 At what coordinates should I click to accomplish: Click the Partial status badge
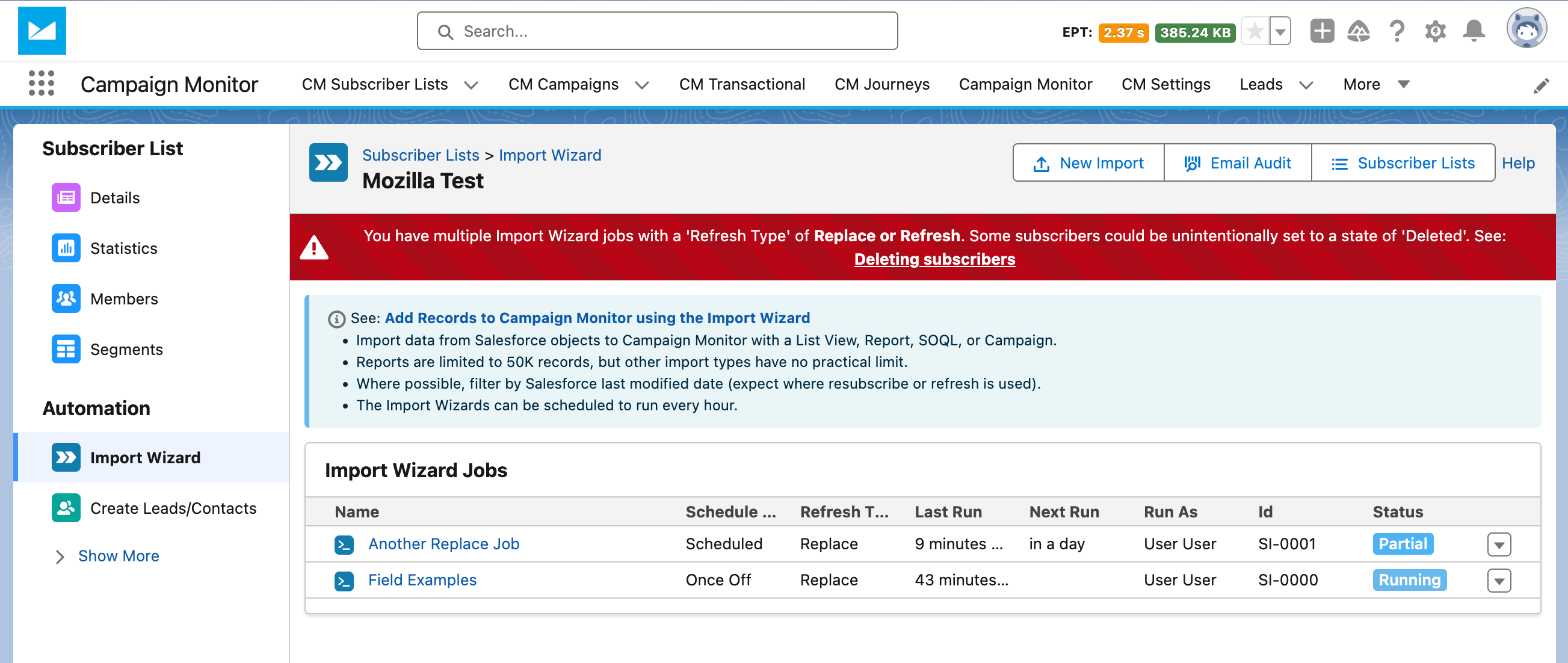(1403, 544)
